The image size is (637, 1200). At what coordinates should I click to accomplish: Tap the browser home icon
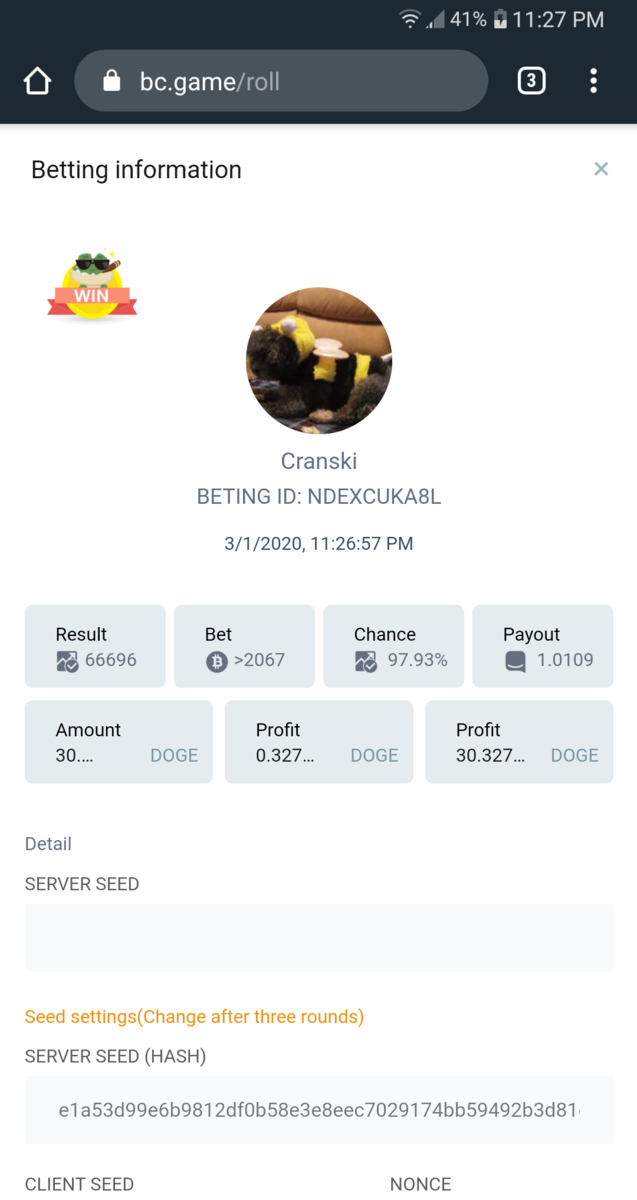37,81
